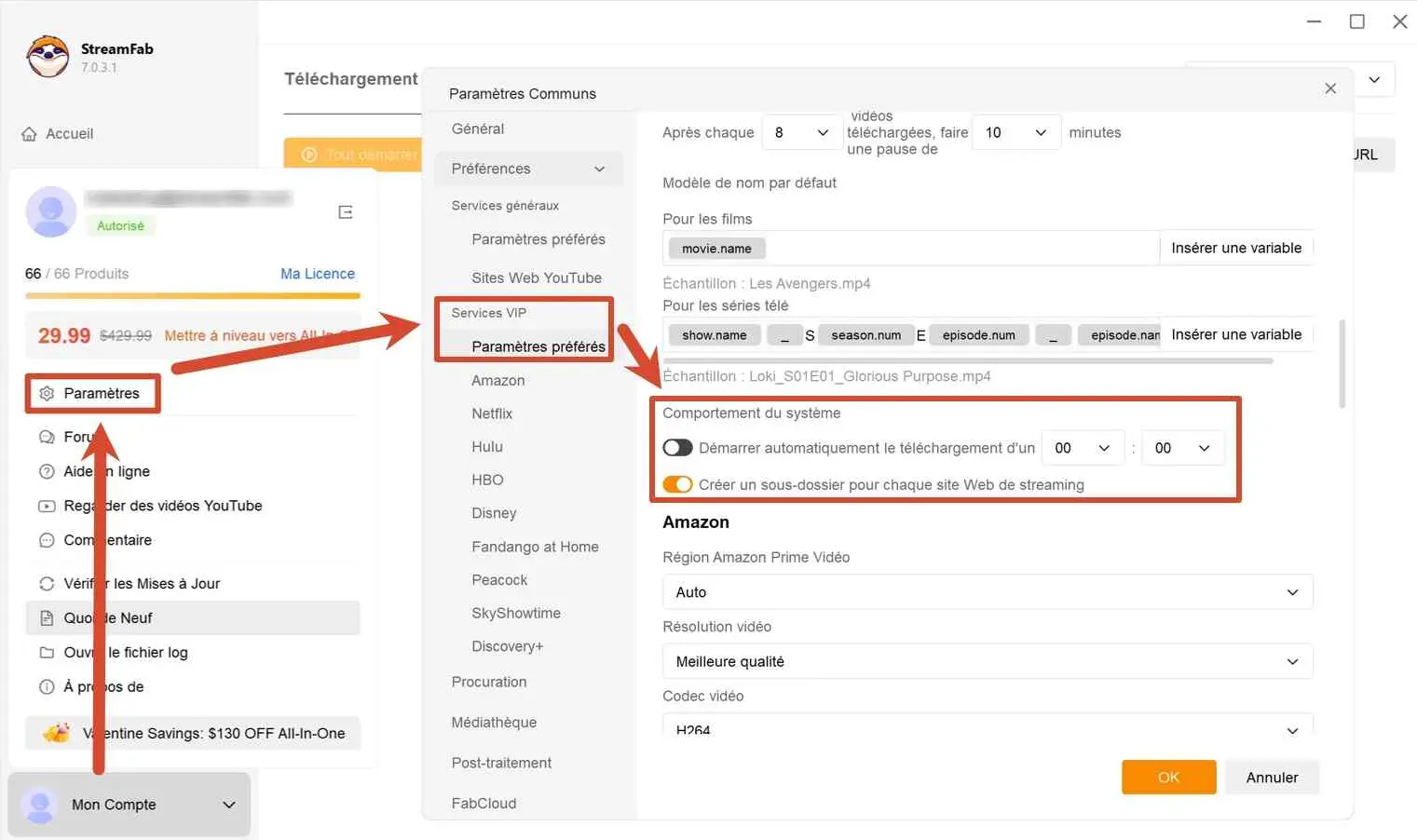The width and height of the screenshot is (1417, 840).
Task: Open Résolution vidéo Meilleure qualité dropdown
Action: (988, 661)
